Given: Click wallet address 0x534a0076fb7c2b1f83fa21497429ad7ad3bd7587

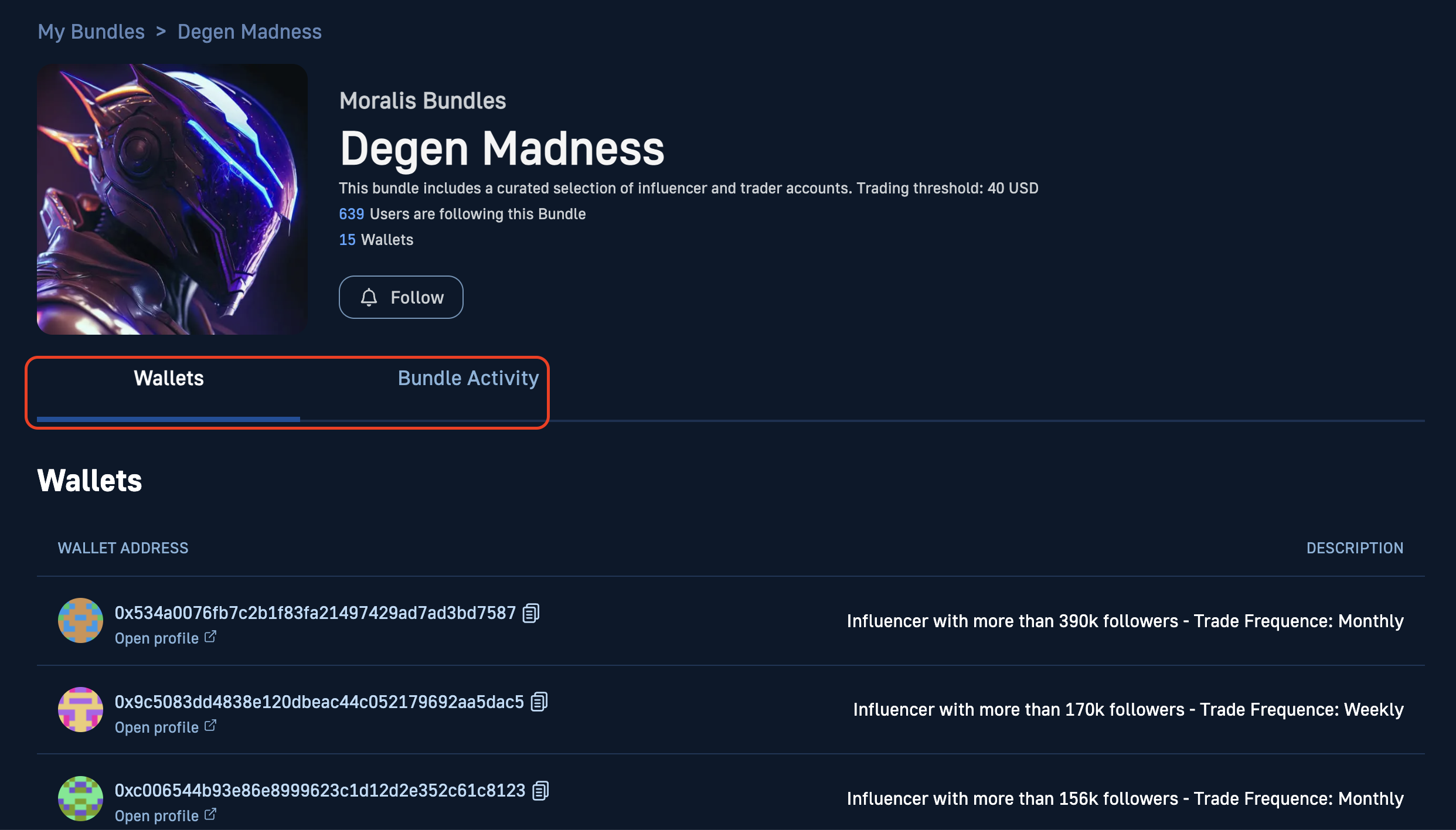Looking at the screenshot, I should [x=315, y=613].
